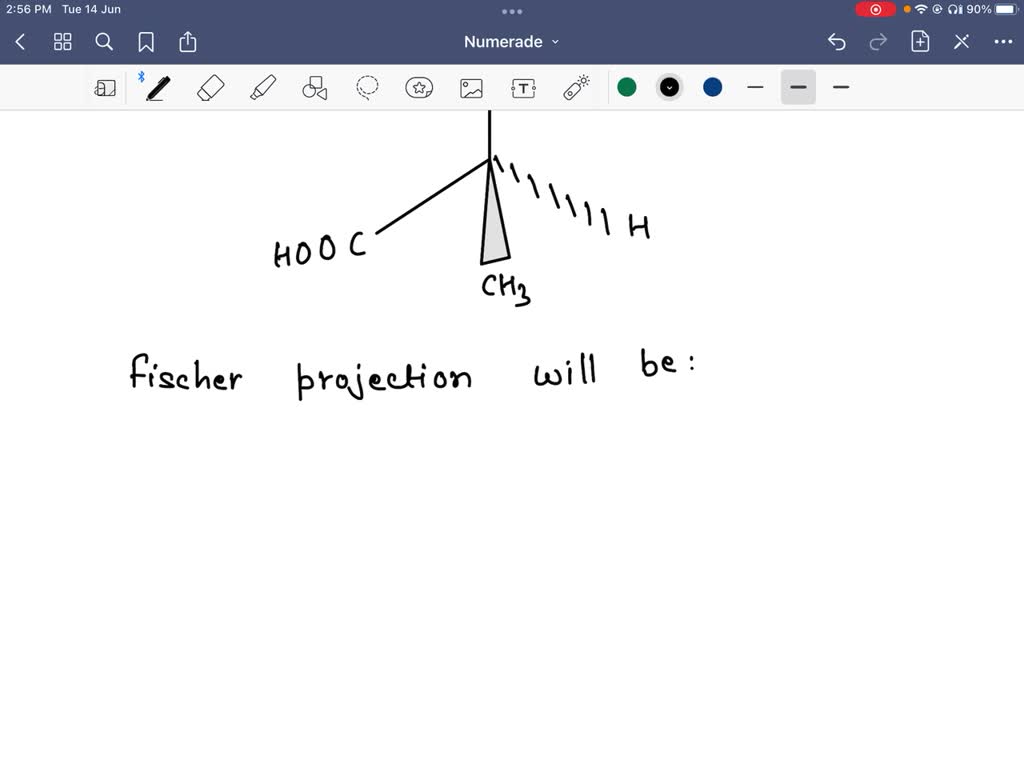Image resolution: width=1024 pixels, height=768 pixels.
Task: Pick the highlighter tool
Action: coord(262,87)
